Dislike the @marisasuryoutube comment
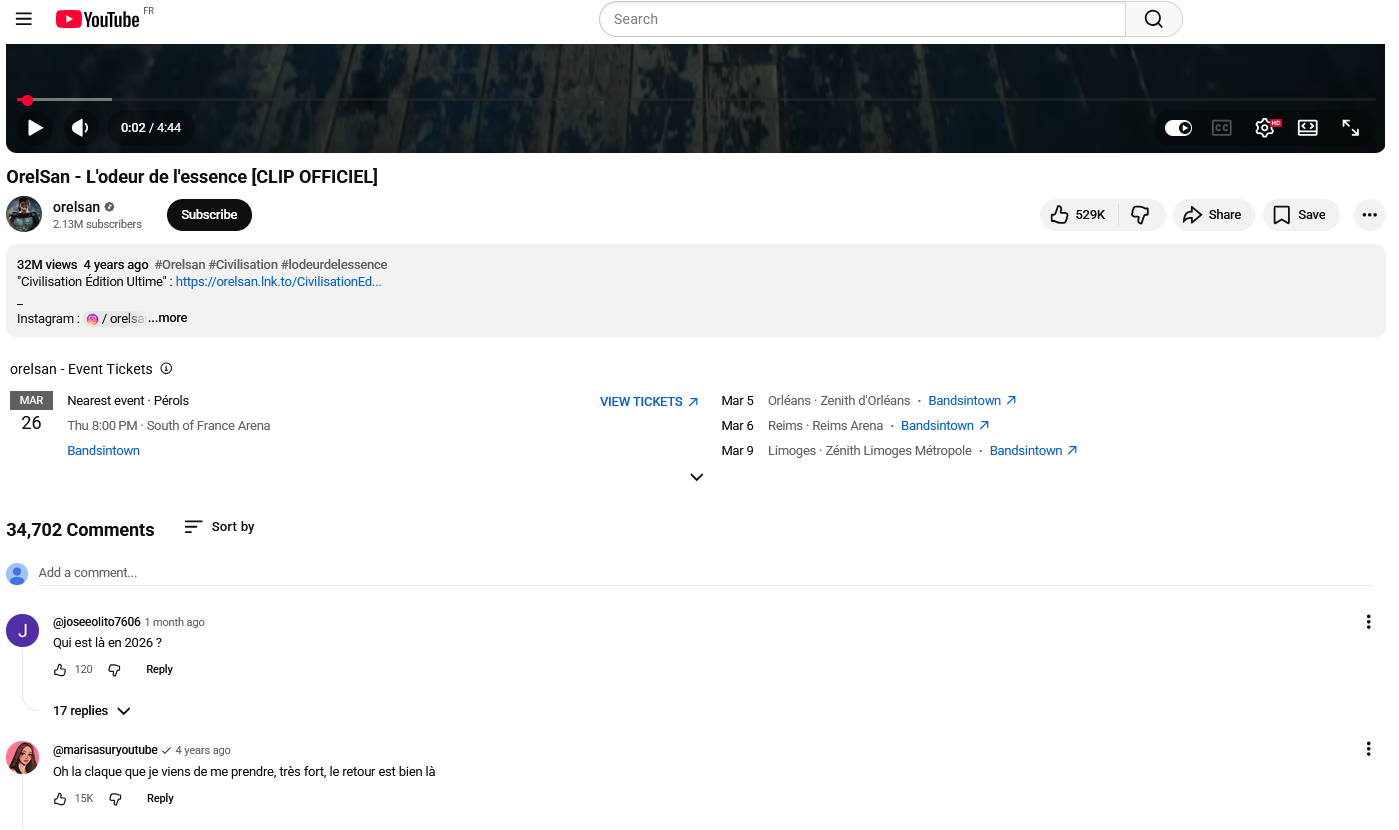1399x830 pixels. coord(115,799)
